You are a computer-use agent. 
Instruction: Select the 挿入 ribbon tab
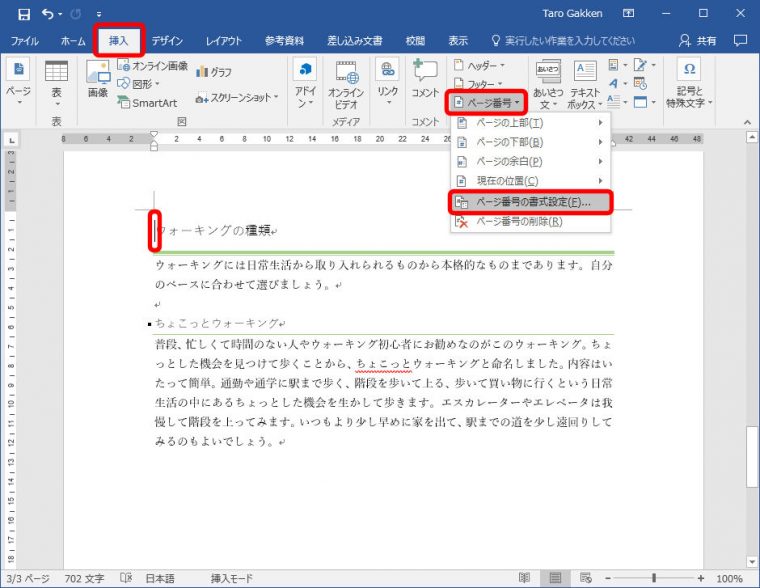coord(119,40)
